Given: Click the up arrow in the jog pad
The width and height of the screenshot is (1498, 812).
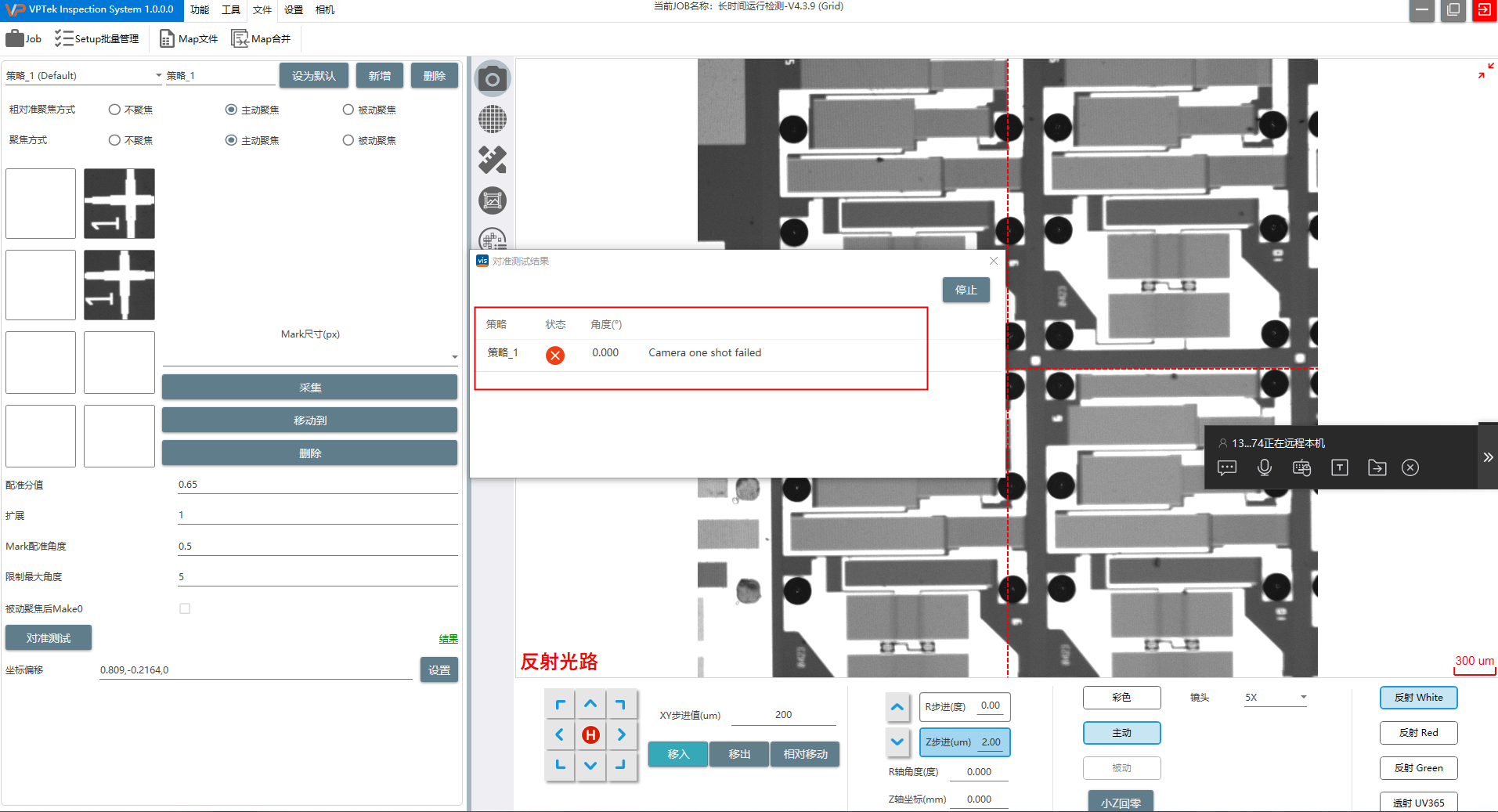Looking at the screenshot, I should (x=590, y=705).
